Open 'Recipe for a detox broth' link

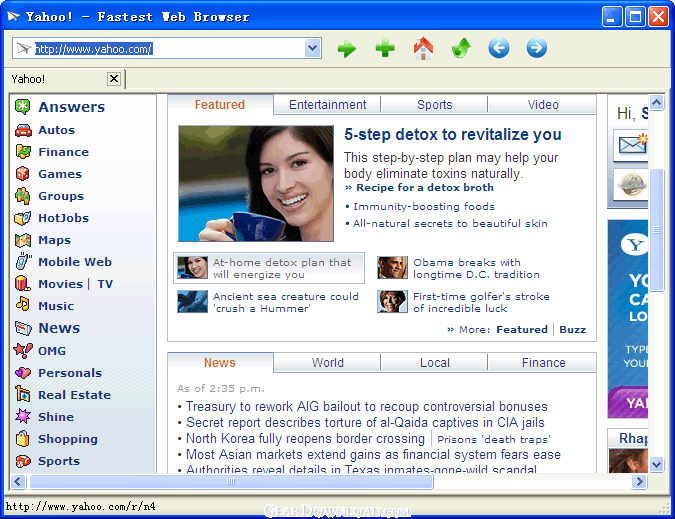click(424, 188)
